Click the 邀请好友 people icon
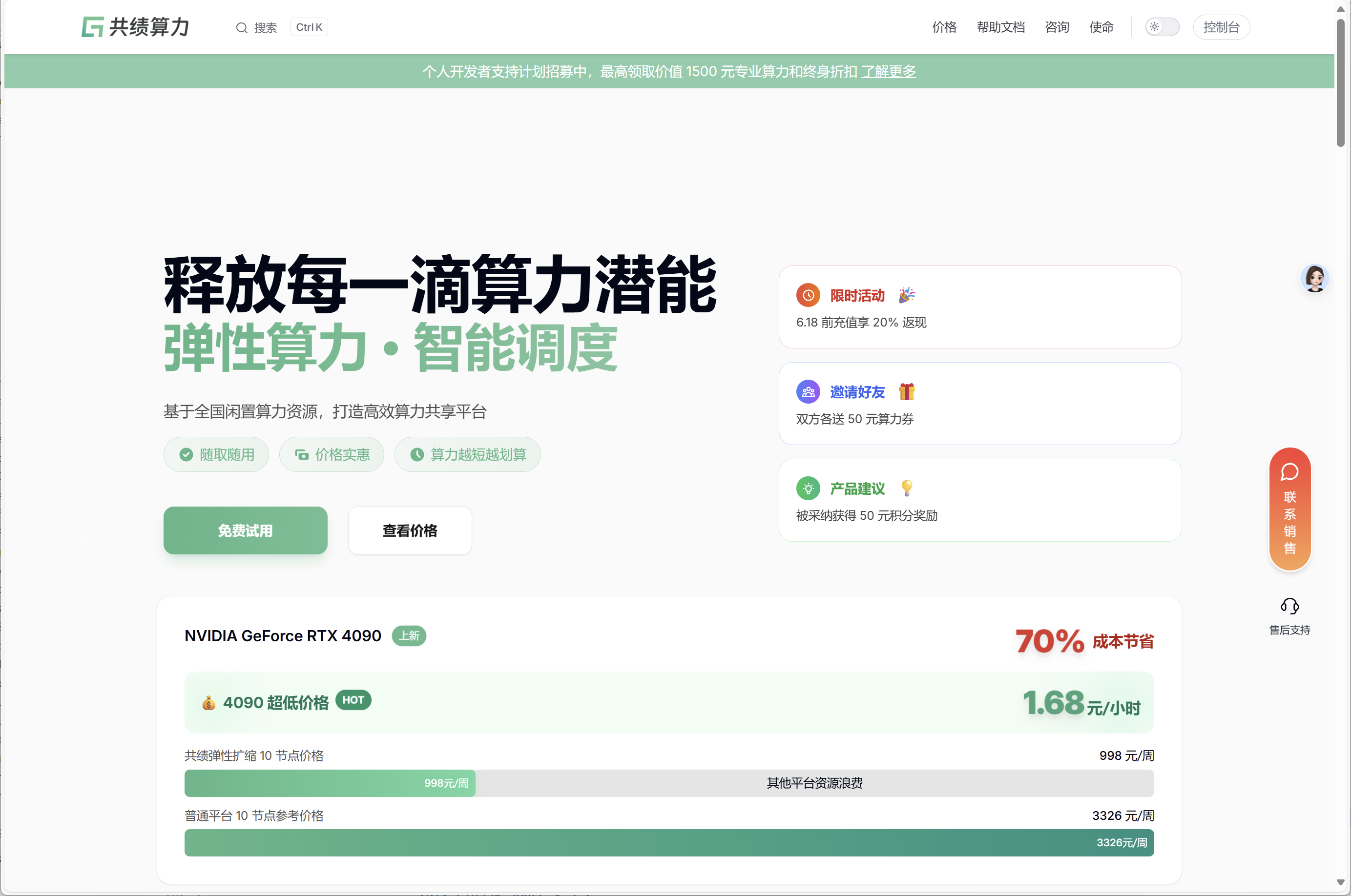The width and height of the screenshot is (1351, 896). pos(808,392)
